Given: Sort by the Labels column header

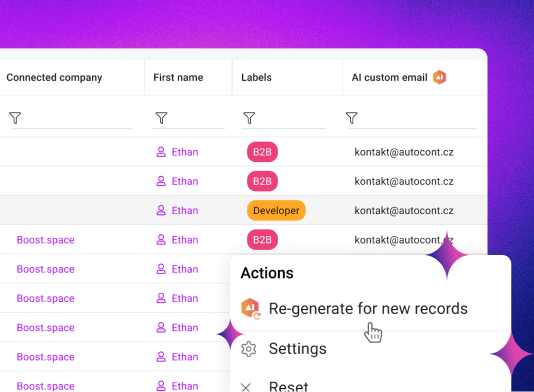Looking at the screenshot, I should coord(256,78).
